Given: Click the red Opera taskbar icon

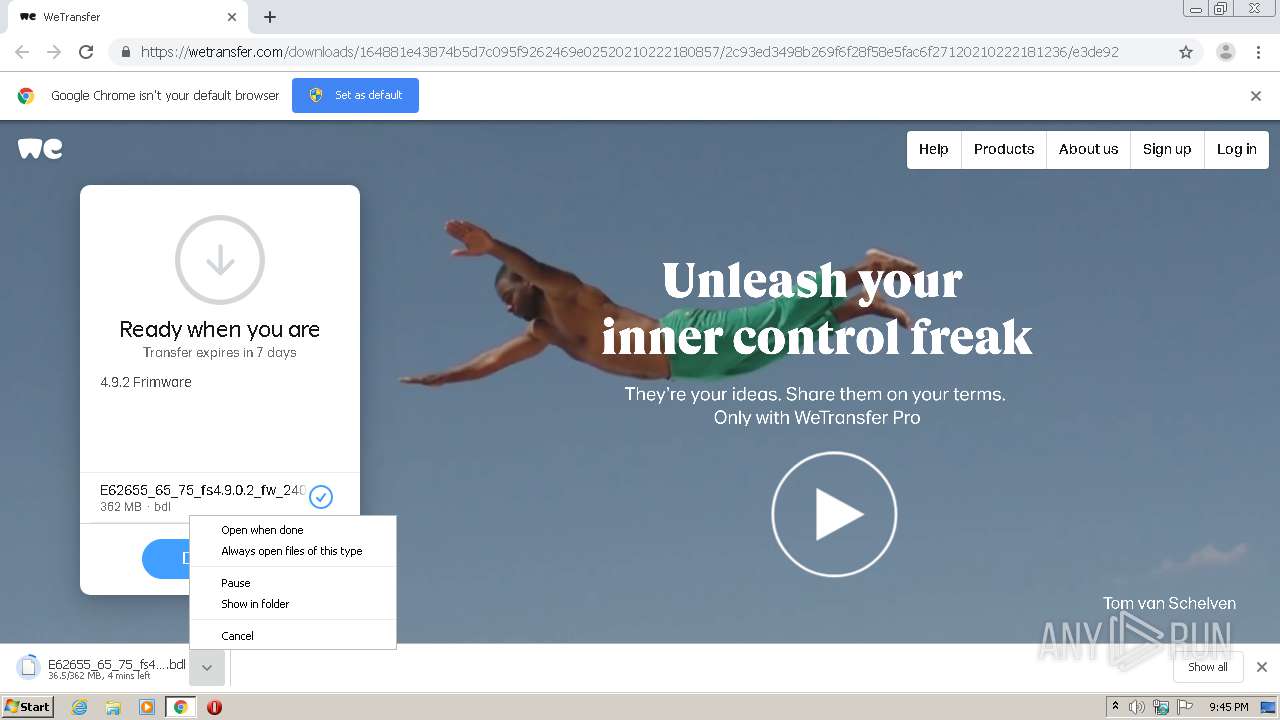Looking at the screenshot, I should (x=214, y=707).
